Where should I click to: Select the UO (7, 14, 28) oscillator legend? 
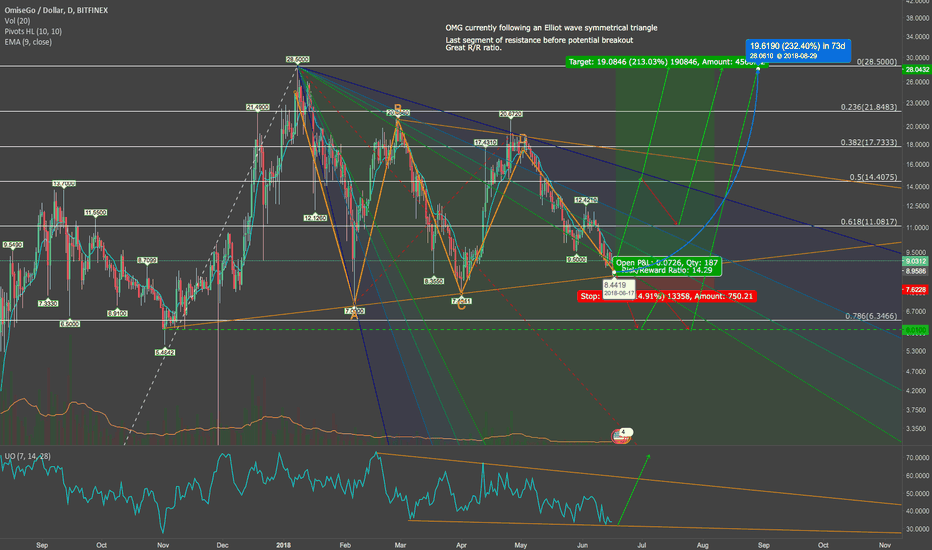tap(28, 456)
